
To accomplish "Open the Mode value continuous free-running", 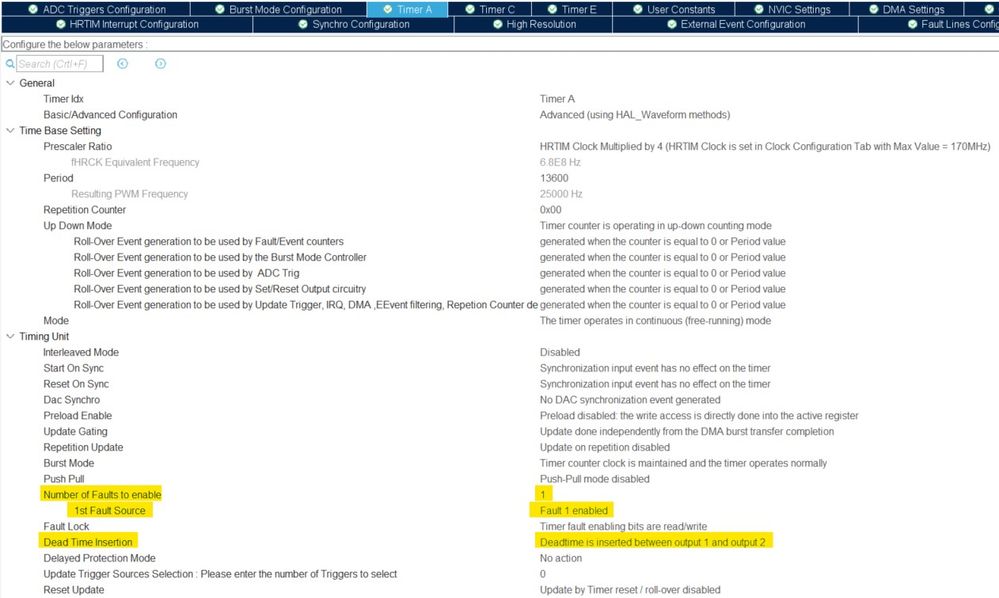I will 655,321.
